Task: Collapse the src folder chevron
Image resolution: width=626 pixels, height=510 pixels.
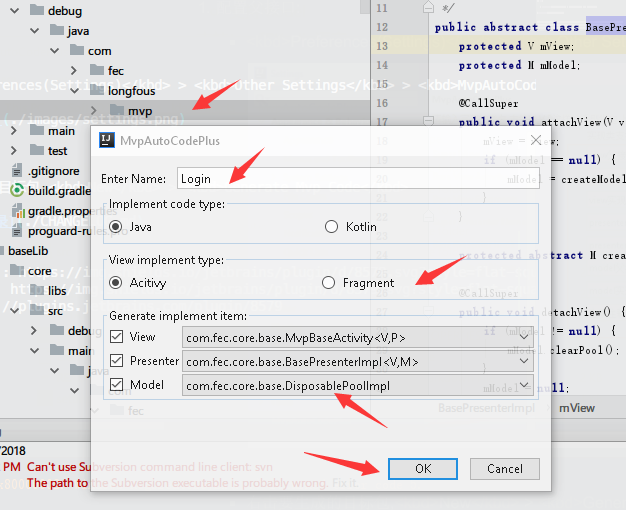Action: (14, 310)
